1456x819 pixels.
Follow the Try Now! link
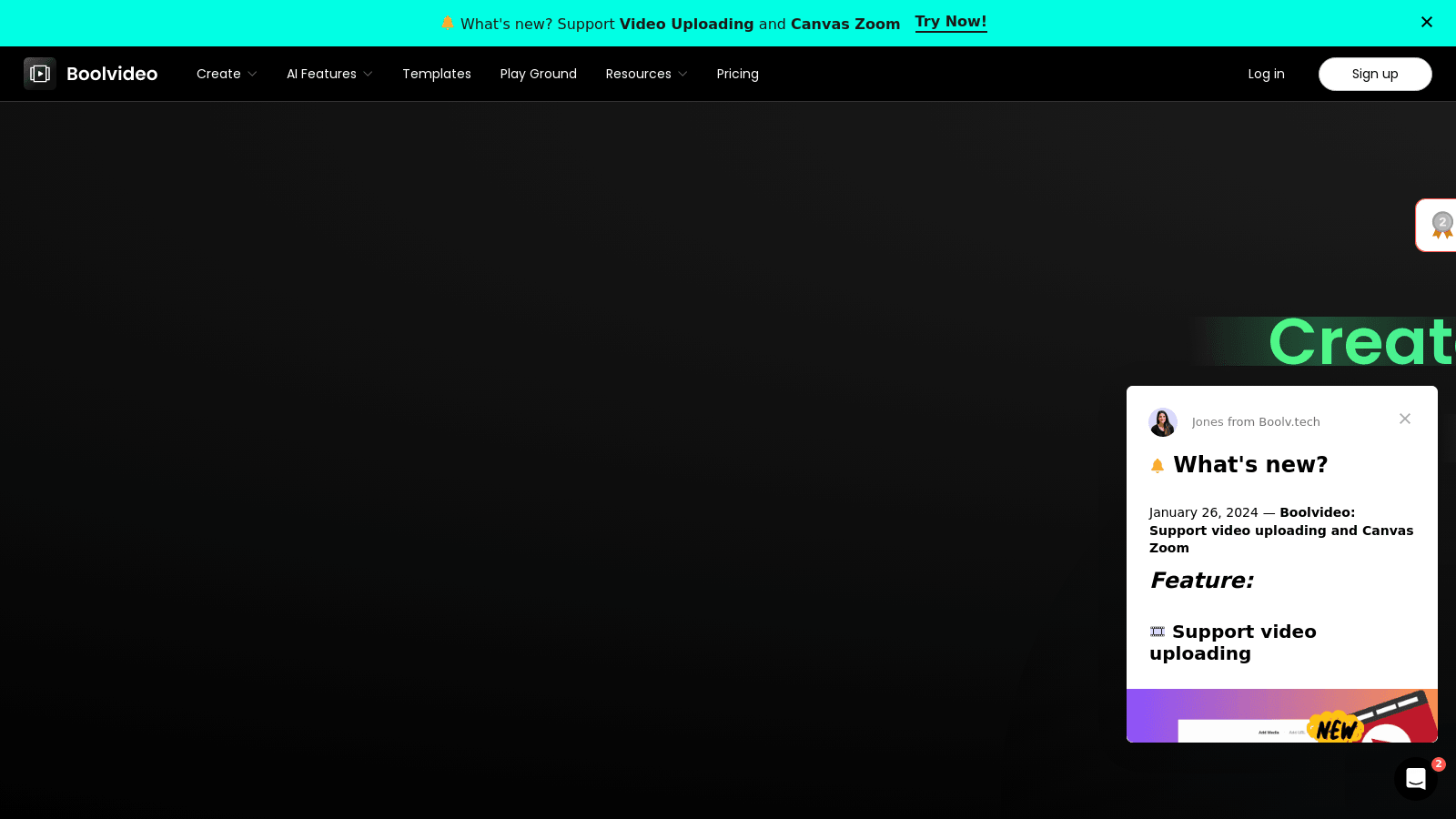pos(950,22)
